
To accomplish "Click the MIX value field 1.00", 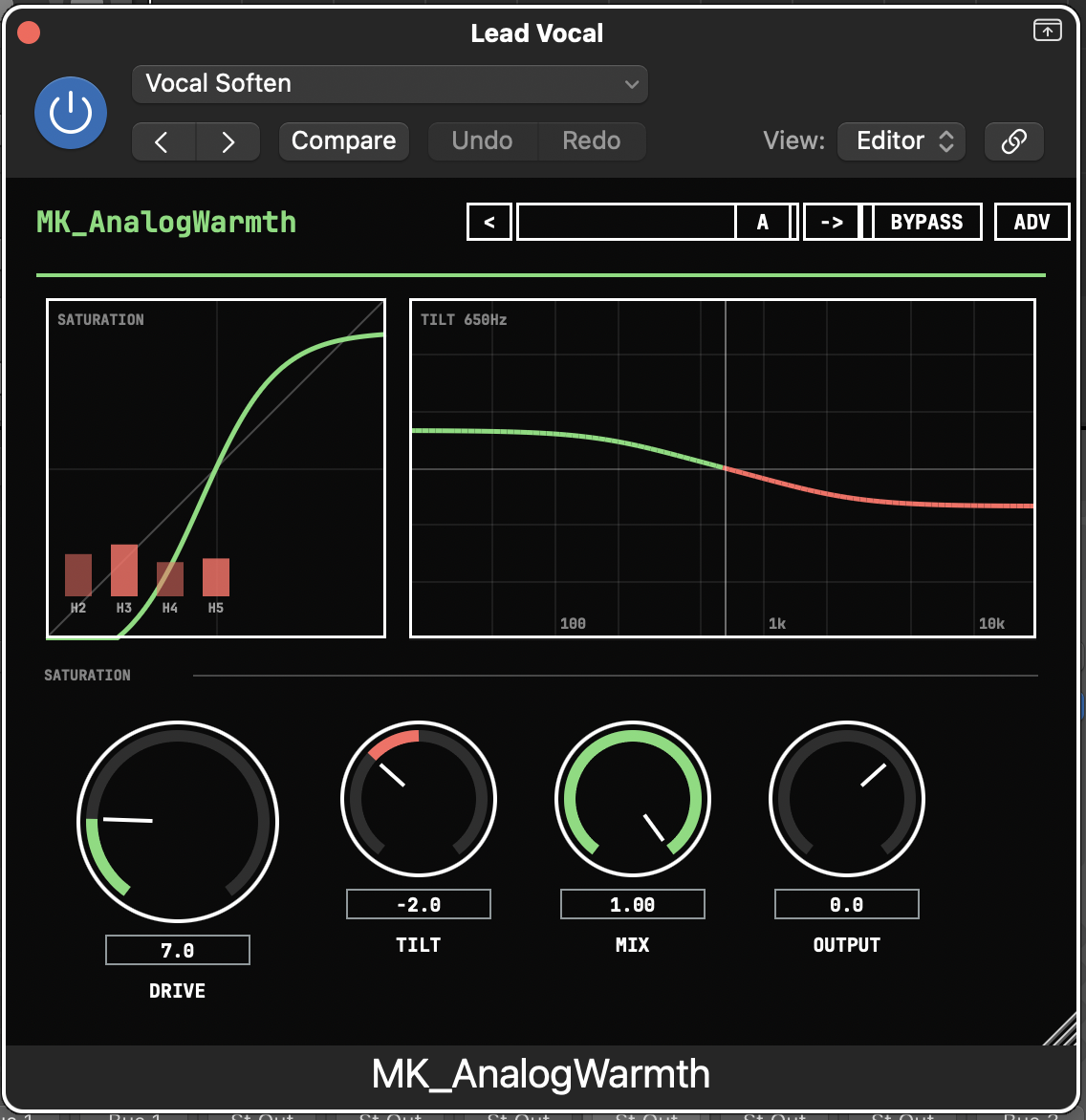I will coord(632,904).
